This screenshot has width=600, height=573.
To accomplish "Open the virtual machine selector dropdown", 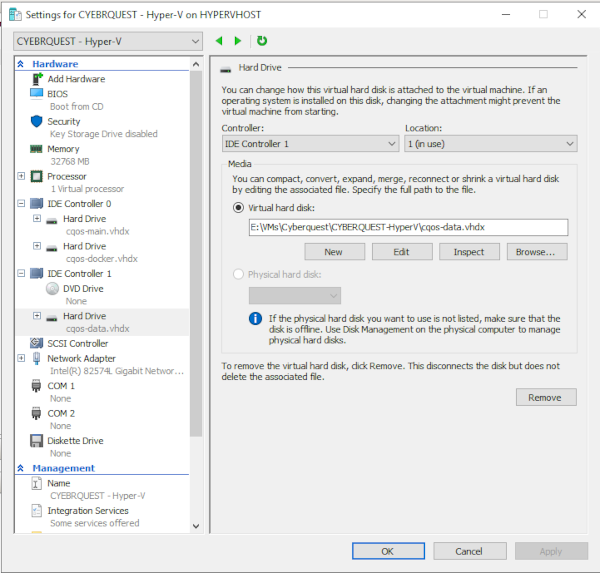I will tap(108, 41).
